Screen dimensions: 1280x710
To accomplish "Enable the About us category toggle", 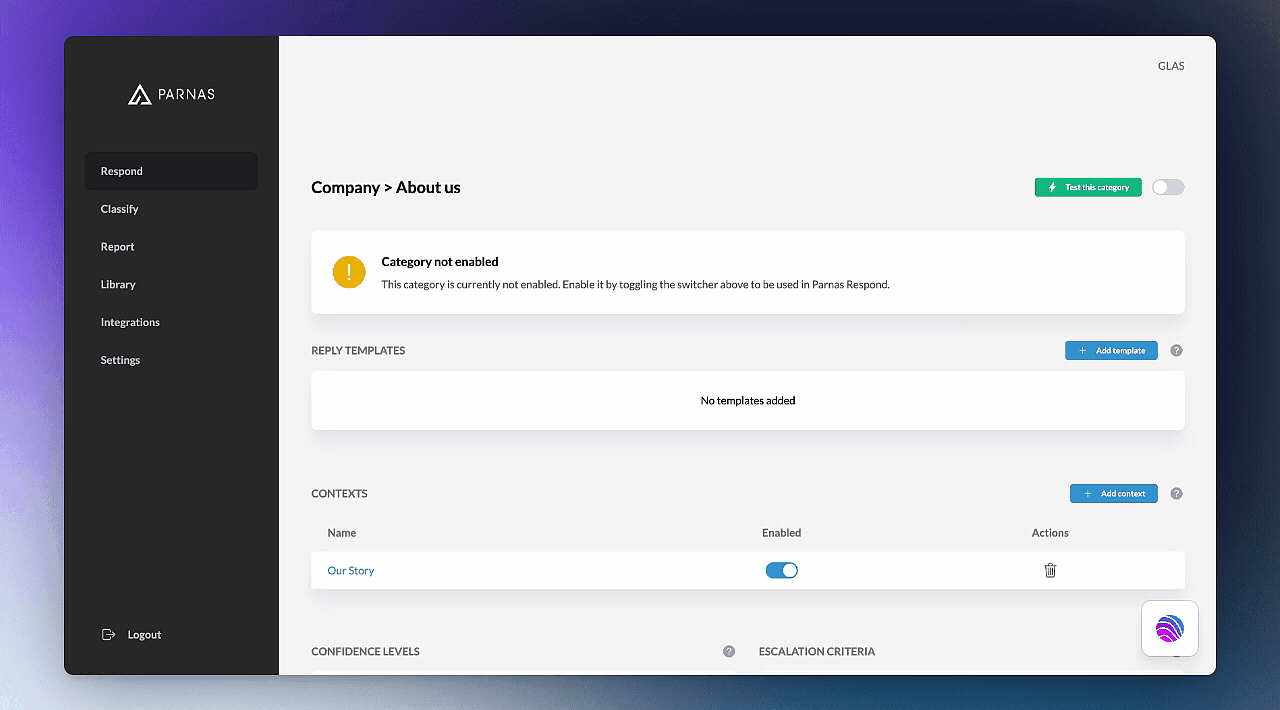I will tap(1167, 188).
